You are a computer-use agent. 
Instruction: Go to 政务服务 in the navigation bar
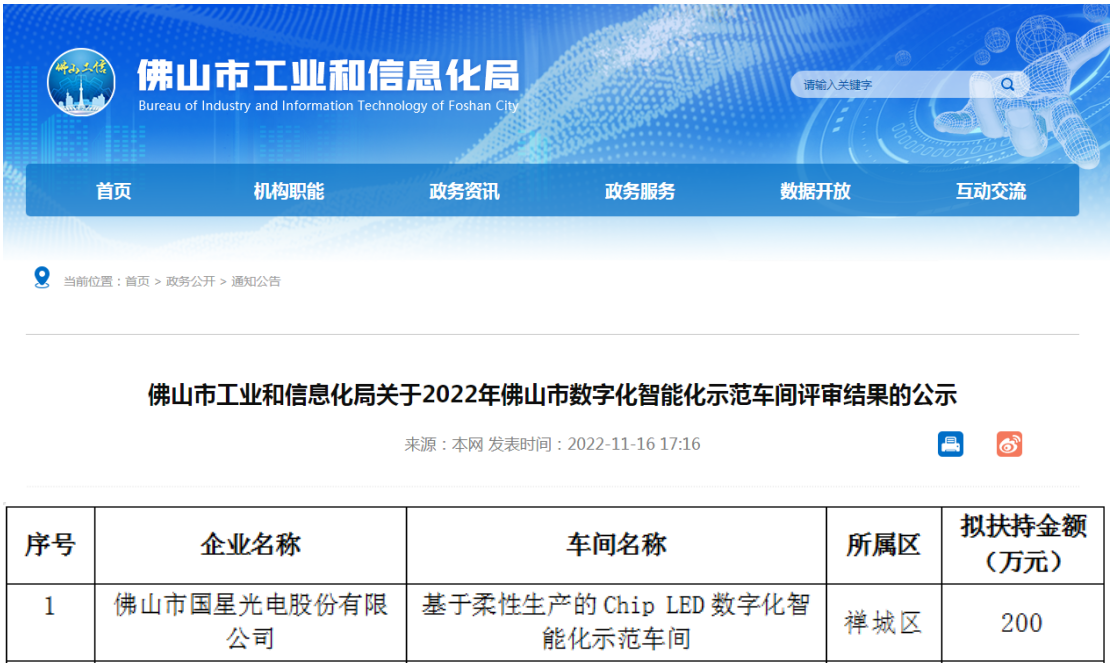640,191
